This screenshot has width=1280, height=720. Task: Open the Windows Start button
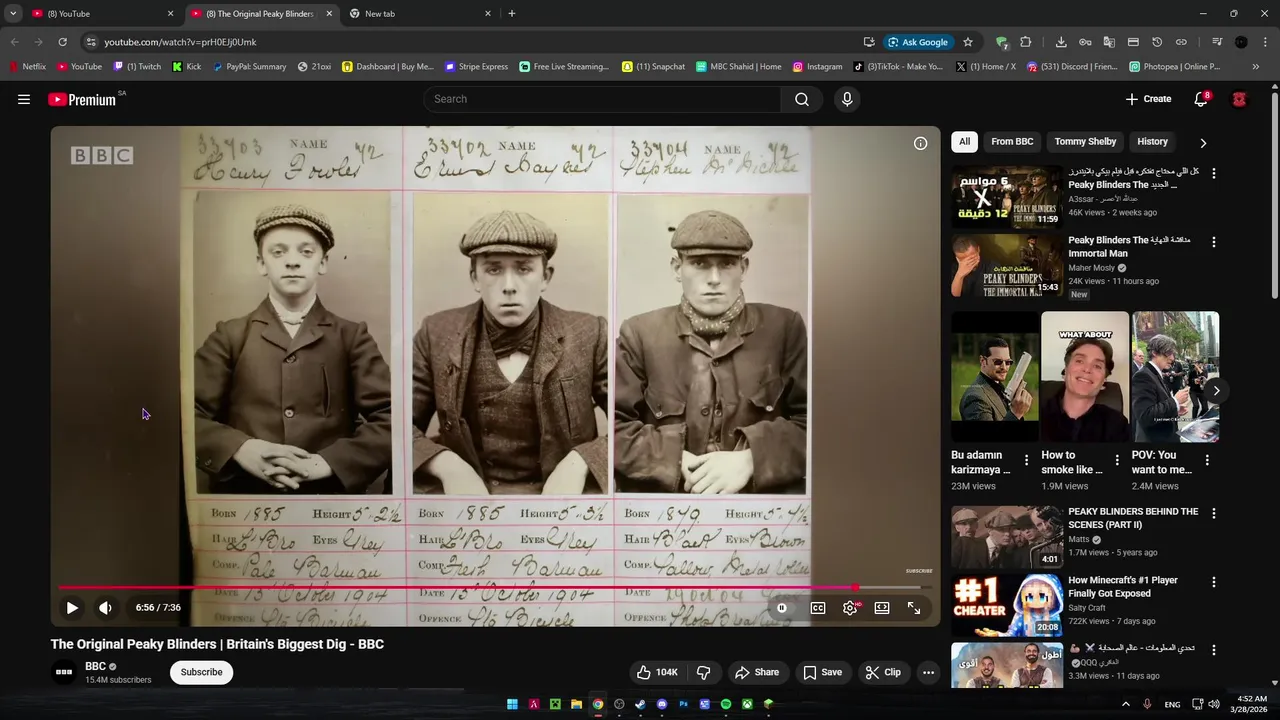[x=512, y=704]
